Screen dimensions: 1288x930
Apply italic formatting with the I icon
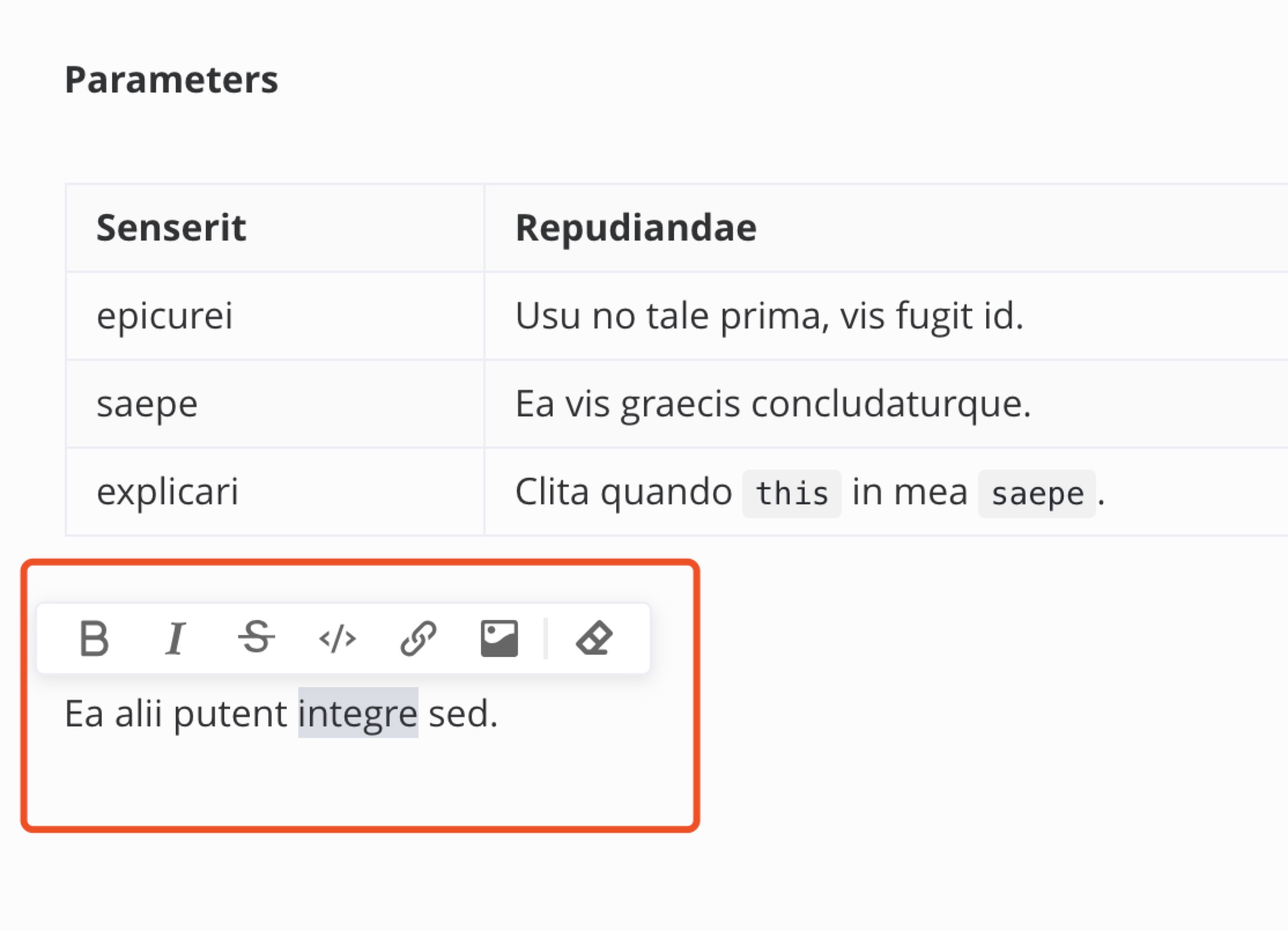coord(176,638)
